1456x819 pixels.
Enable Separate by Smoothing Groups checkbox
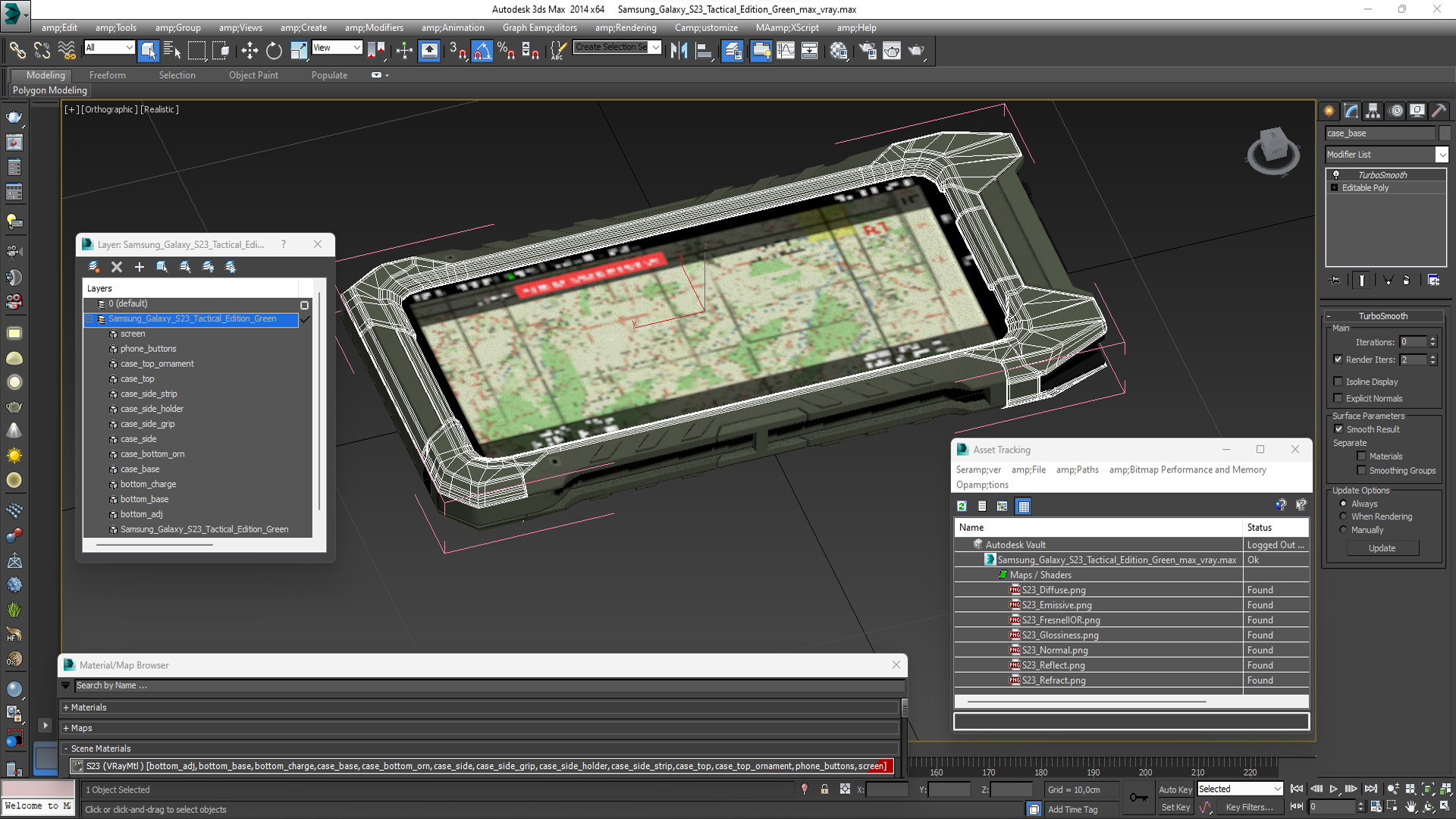(x=1361, y=470)
